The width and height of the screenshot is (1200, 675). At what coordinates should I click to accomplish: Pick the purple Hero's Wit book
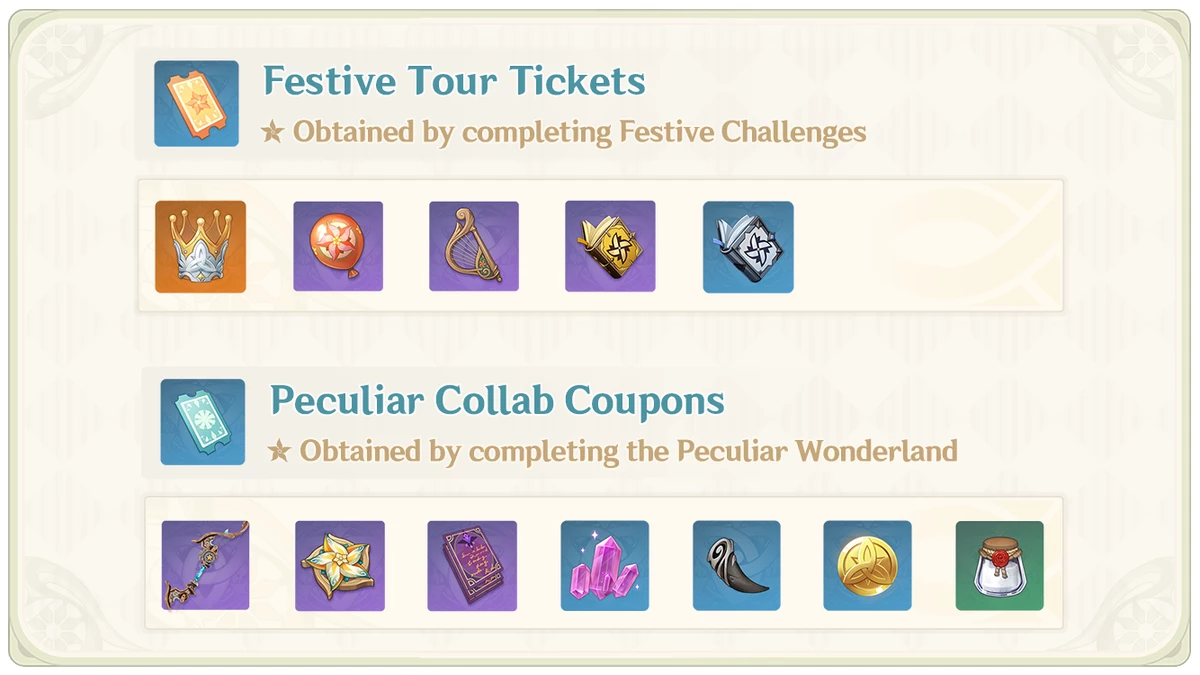tap(472, 566)
